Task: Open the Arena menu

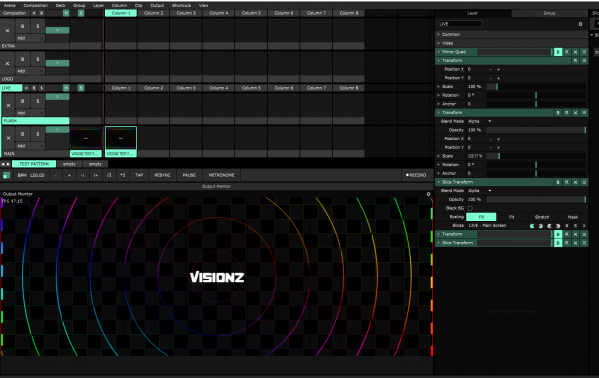Action: click(x=10, y=5)
